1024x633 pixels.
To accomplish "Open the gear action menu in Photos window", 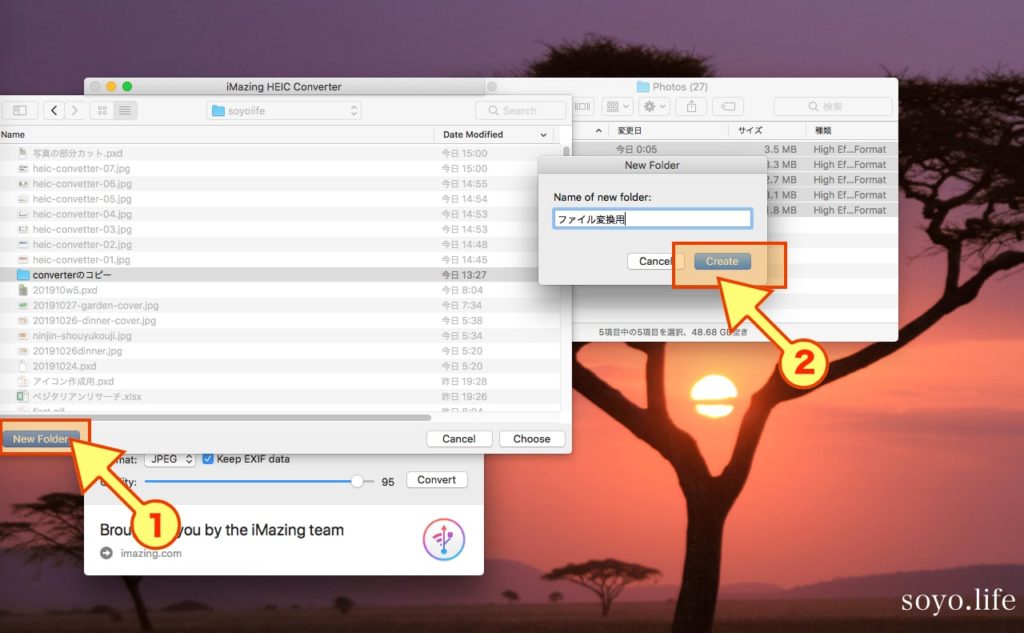I will pos(654,106).
